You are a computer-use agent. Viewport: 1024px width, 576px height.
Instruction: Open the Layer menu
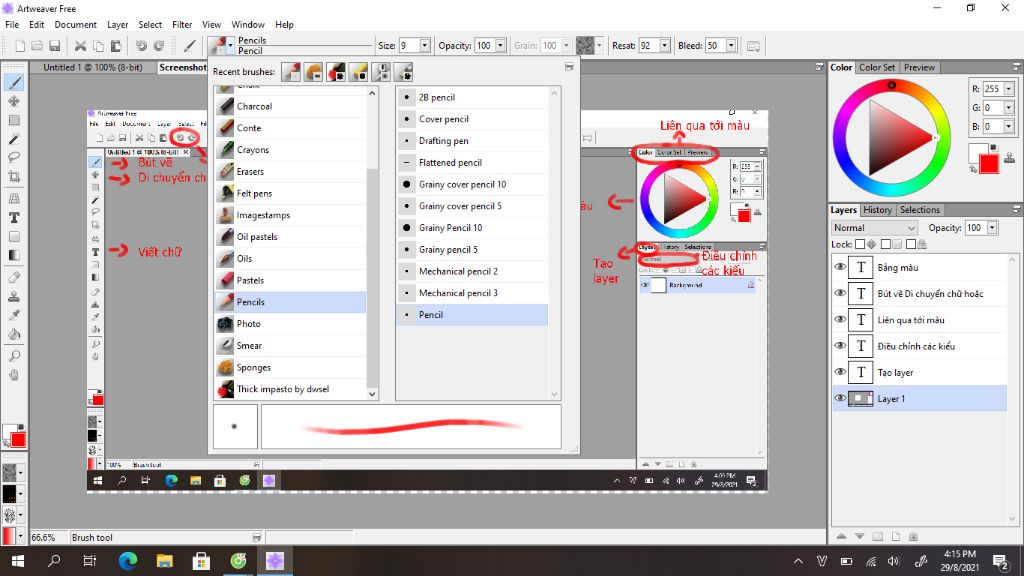point(118,25)
